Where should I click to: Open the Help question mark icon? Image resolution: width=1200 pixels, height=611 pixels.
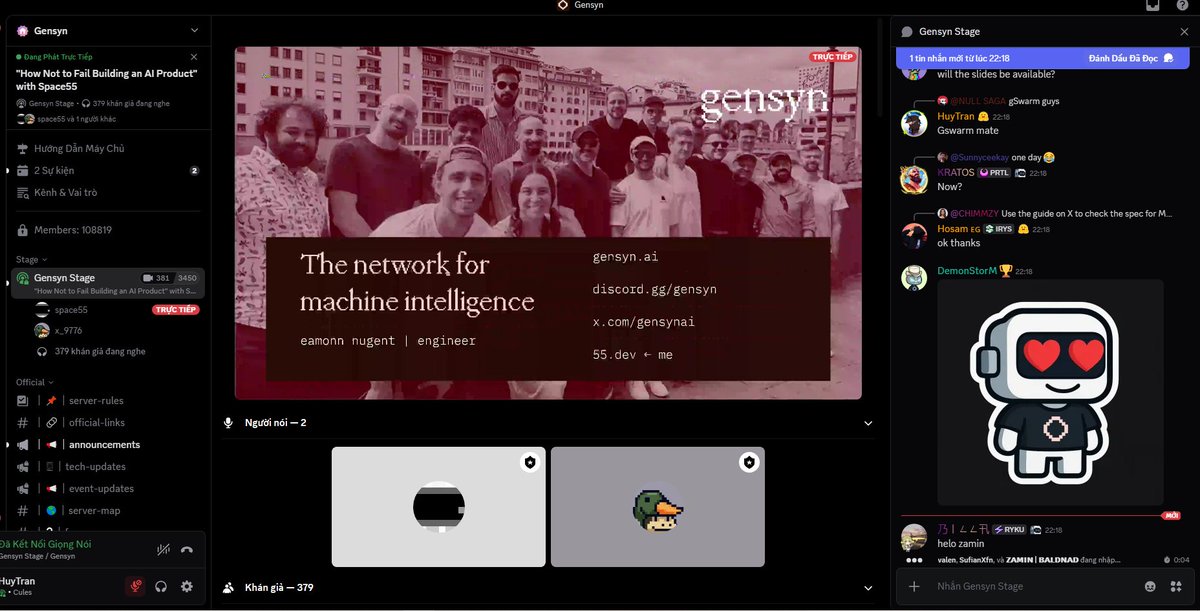click(1183, 5)
